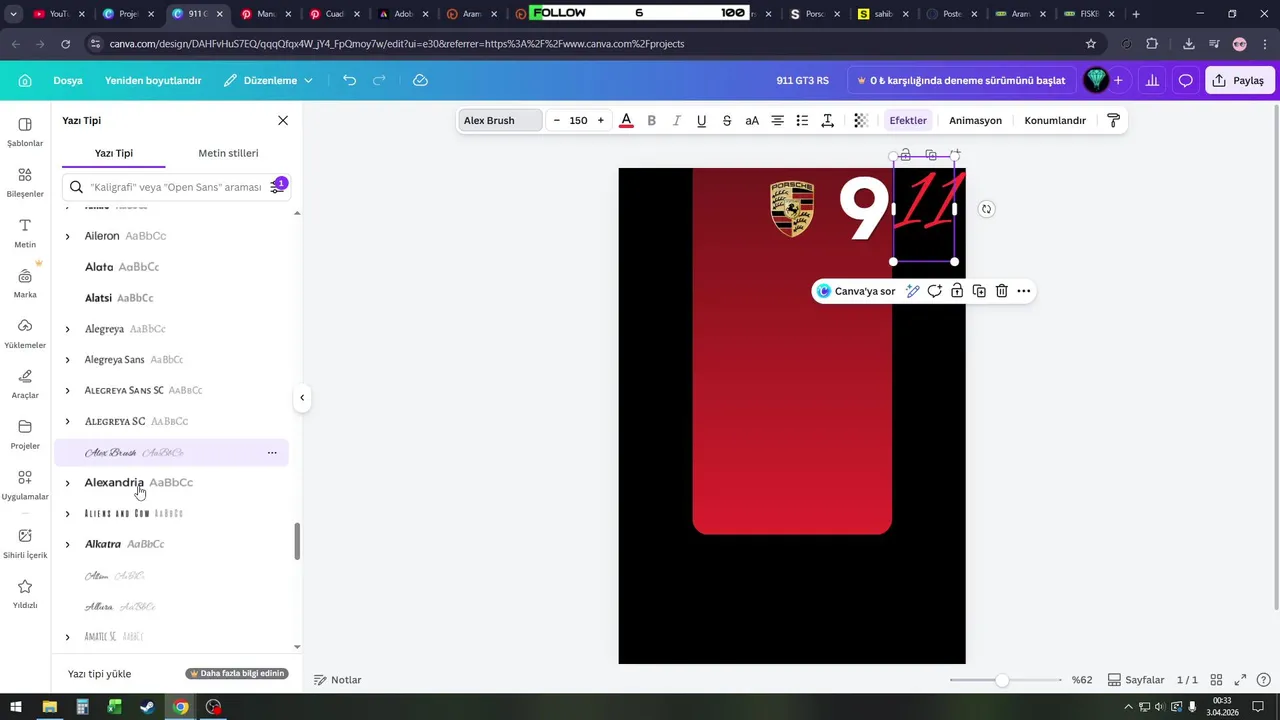This screenshot has height=720, width=1280.
Task: Expand the Aileron font family
Action: (67, 236)
